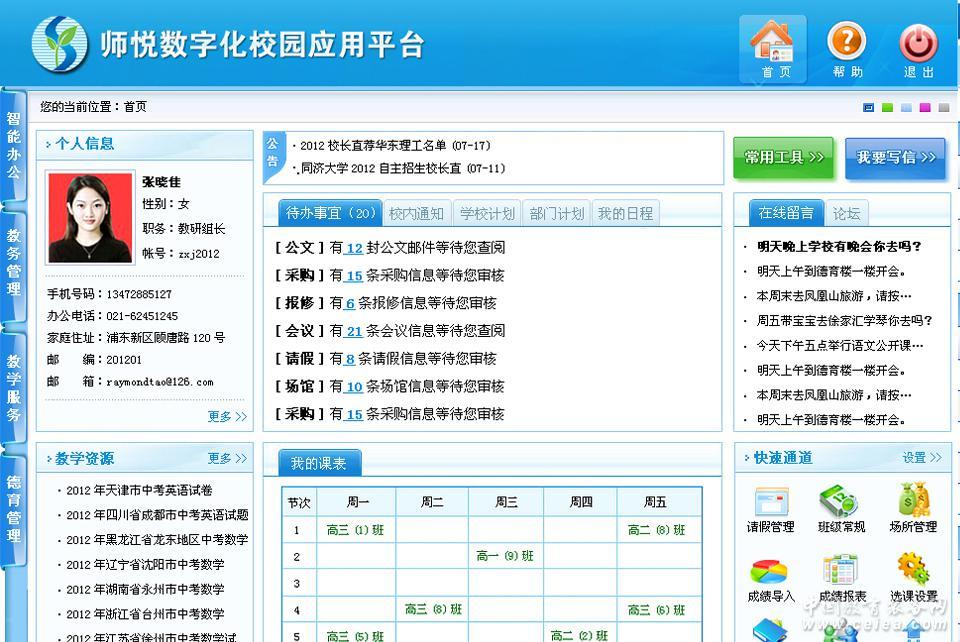Select the magenta theme color swatch

(x=925, y=108)
